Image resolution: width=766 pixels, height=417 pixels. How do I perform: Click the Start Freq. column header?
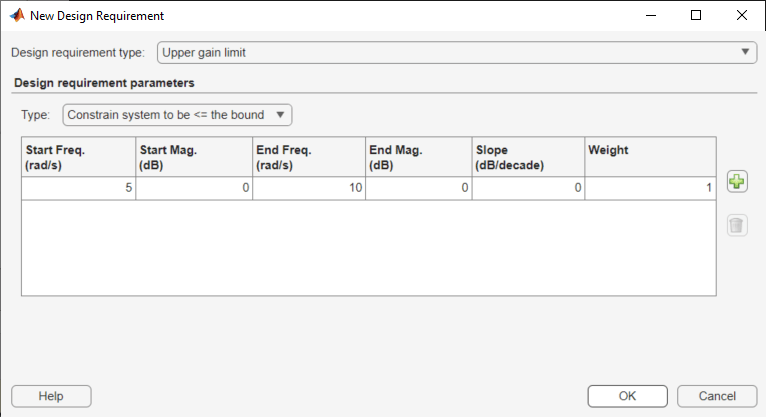(79, 157)
